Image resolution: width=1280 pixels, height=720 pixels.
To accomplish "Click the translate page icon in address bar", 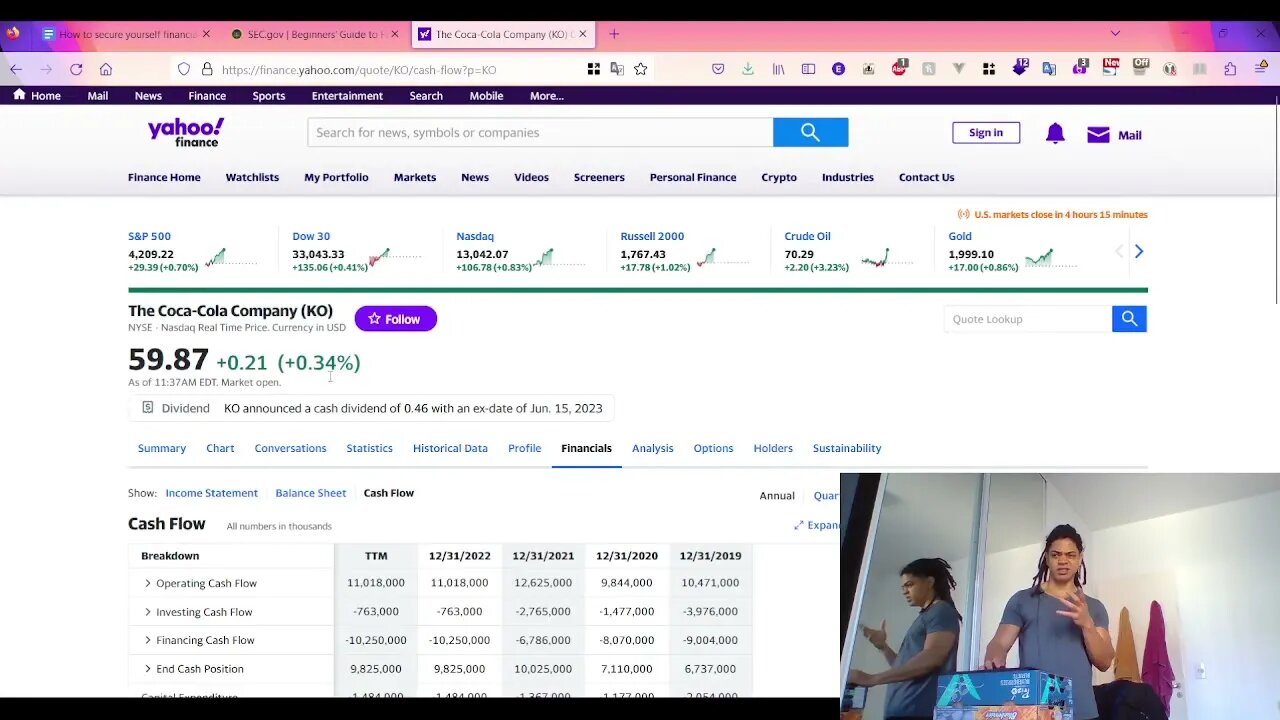I will tap(617, 69).
